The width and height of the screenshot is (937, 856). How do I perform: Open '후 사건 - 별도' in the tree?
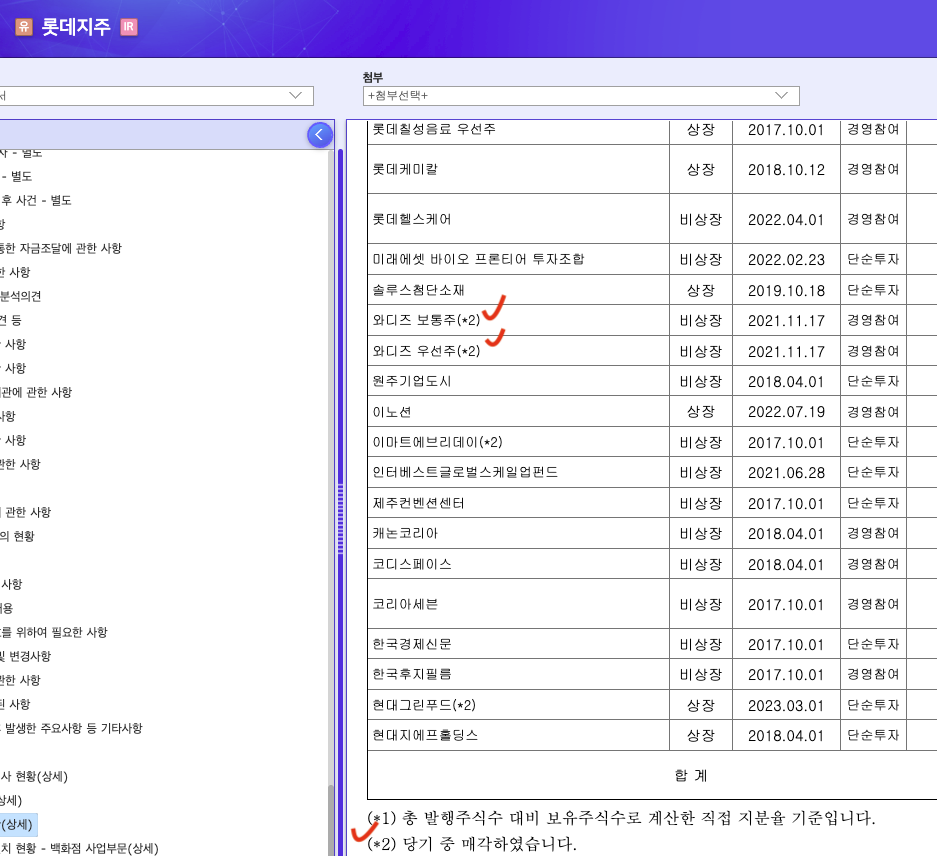pos(36,200)
